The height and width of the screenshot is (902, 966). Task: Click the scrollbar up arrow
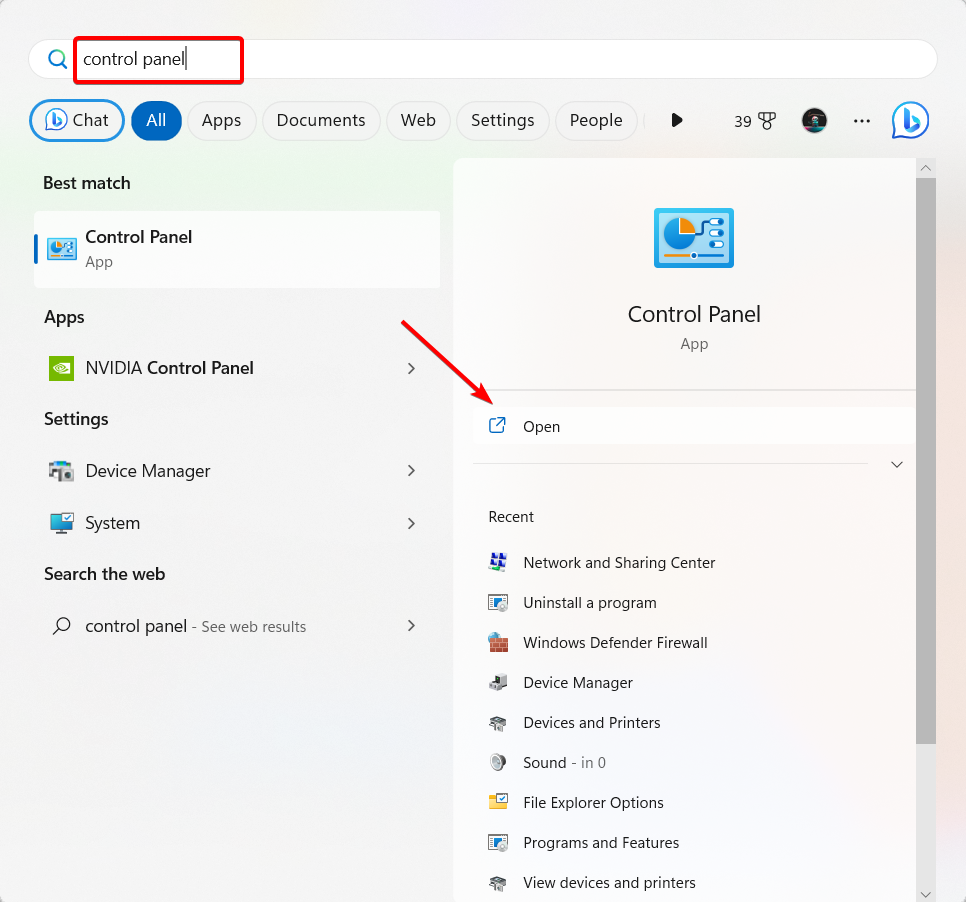(925, 168)
